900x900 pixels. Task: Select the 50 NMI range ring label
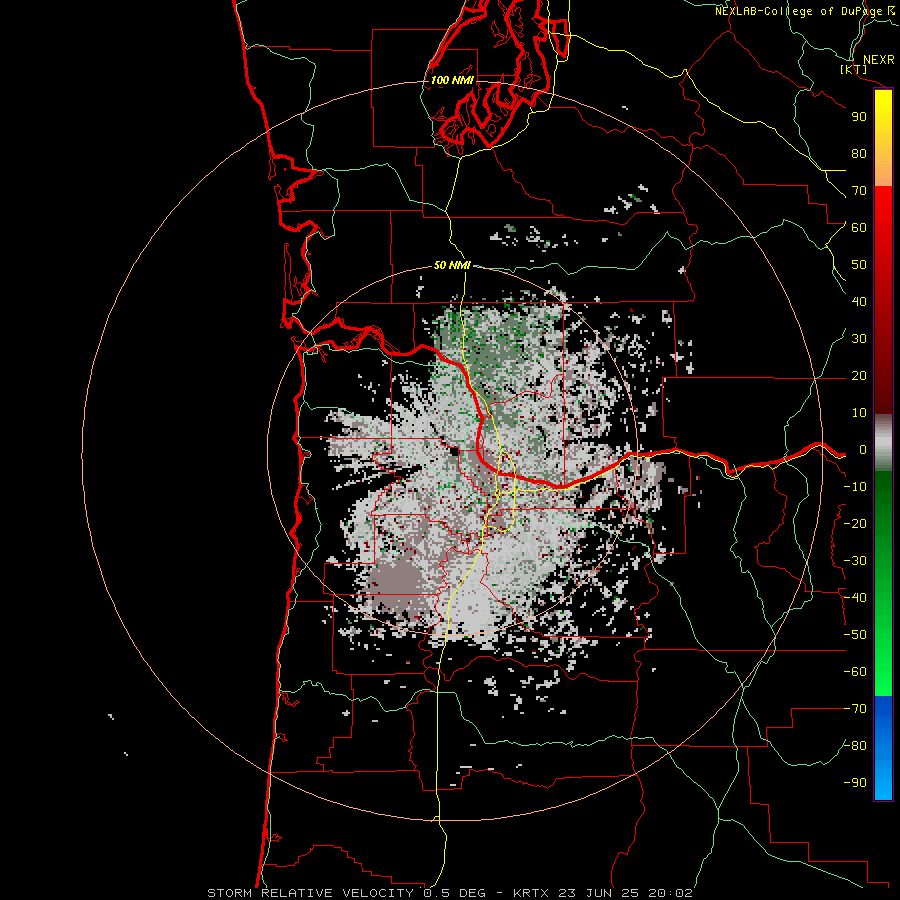tap(452, 265)
